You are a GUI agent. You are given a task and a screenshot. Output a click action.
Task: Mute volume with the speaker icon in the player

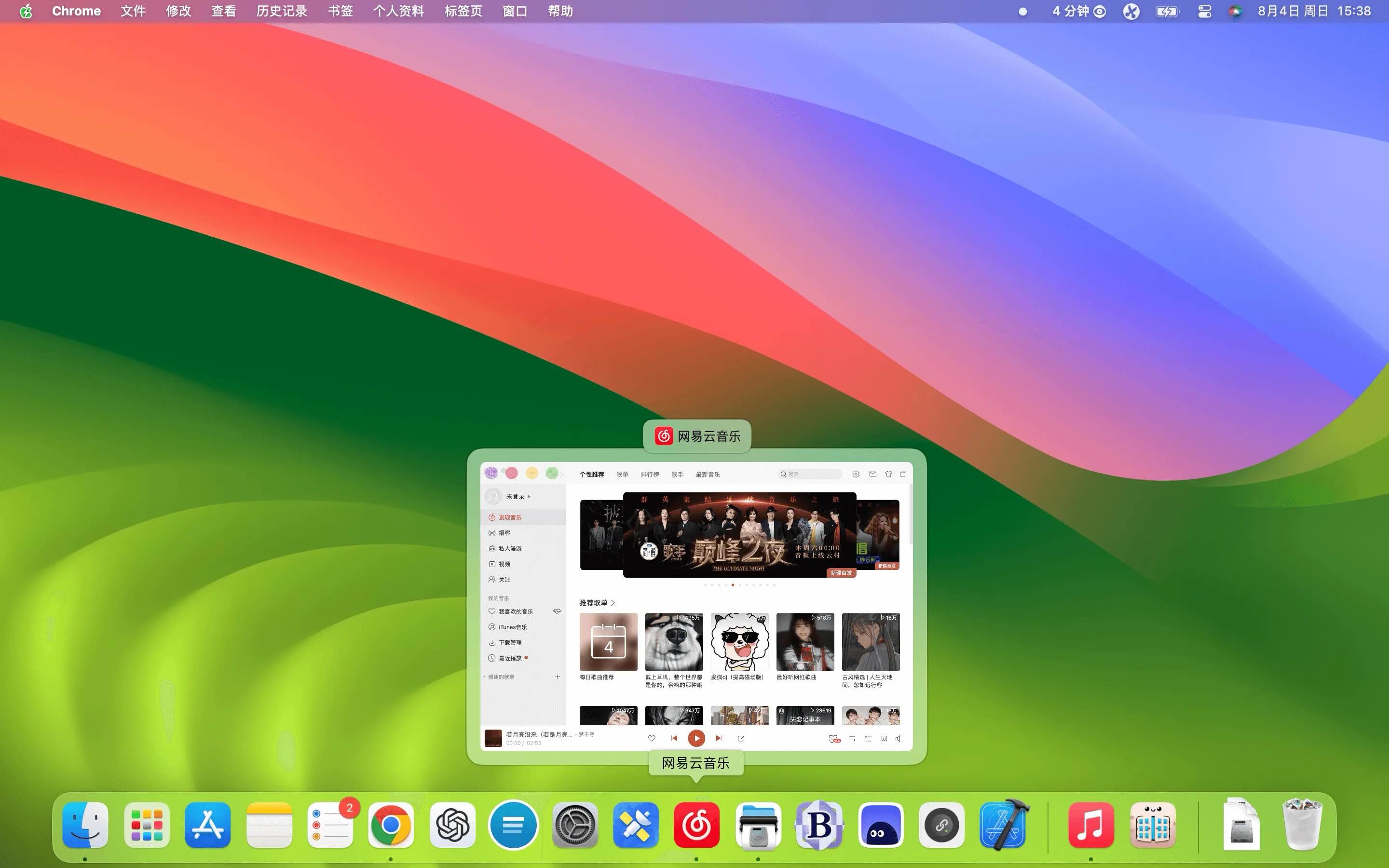[898, 739]
